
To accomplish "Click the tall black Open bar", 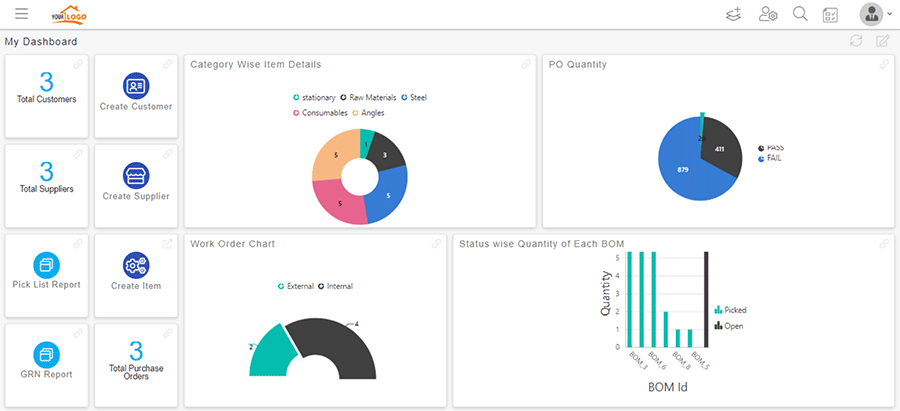I will pyautogui.click(x=707, y=299).
